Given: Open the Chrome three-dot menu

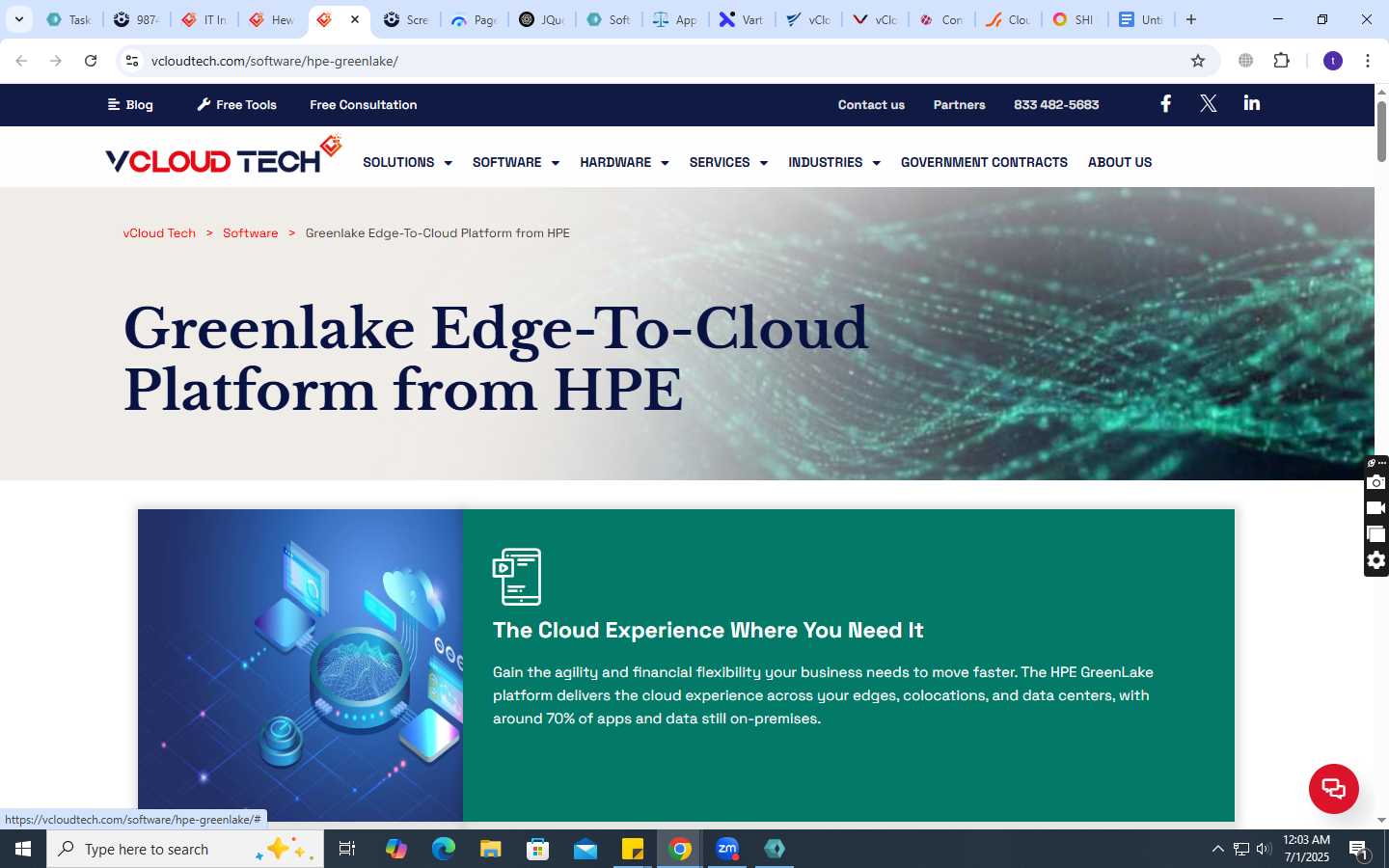Looking at the screenshot, I should (x=1368, y=61).
